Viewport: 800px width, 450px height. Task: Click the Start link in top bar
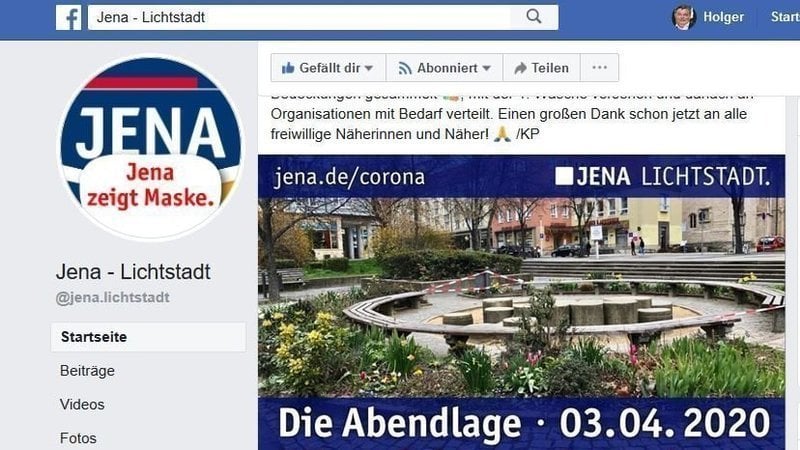(x=785, y=17)
